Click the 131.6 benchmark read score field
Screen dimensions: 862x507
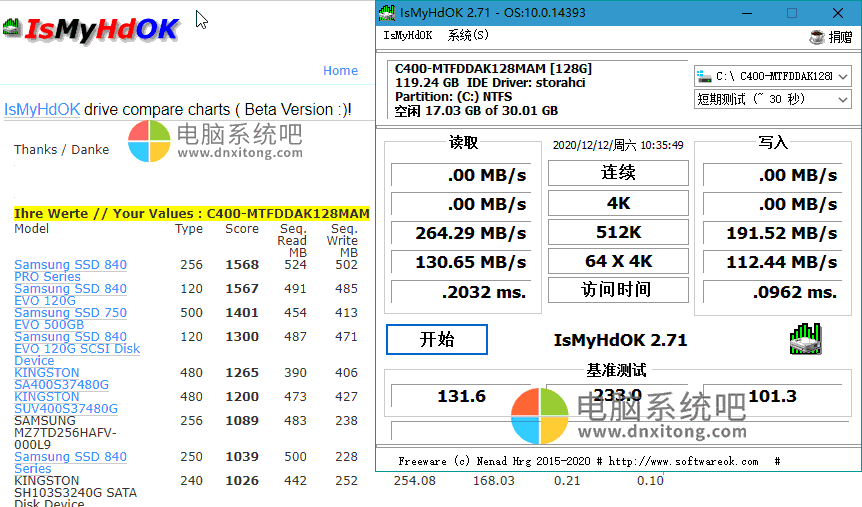pyautogui.click(x=461, y=396)
